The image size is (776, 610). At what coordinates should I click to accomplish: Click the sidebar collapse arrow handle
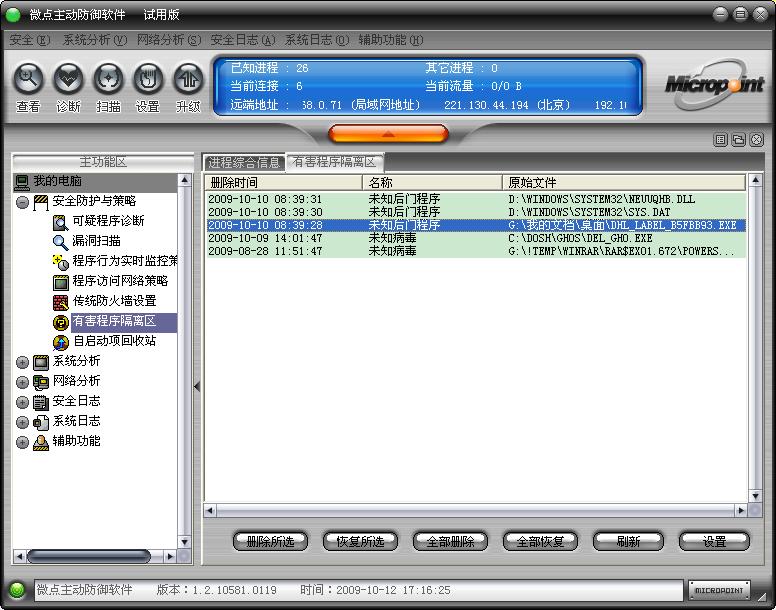197,386
